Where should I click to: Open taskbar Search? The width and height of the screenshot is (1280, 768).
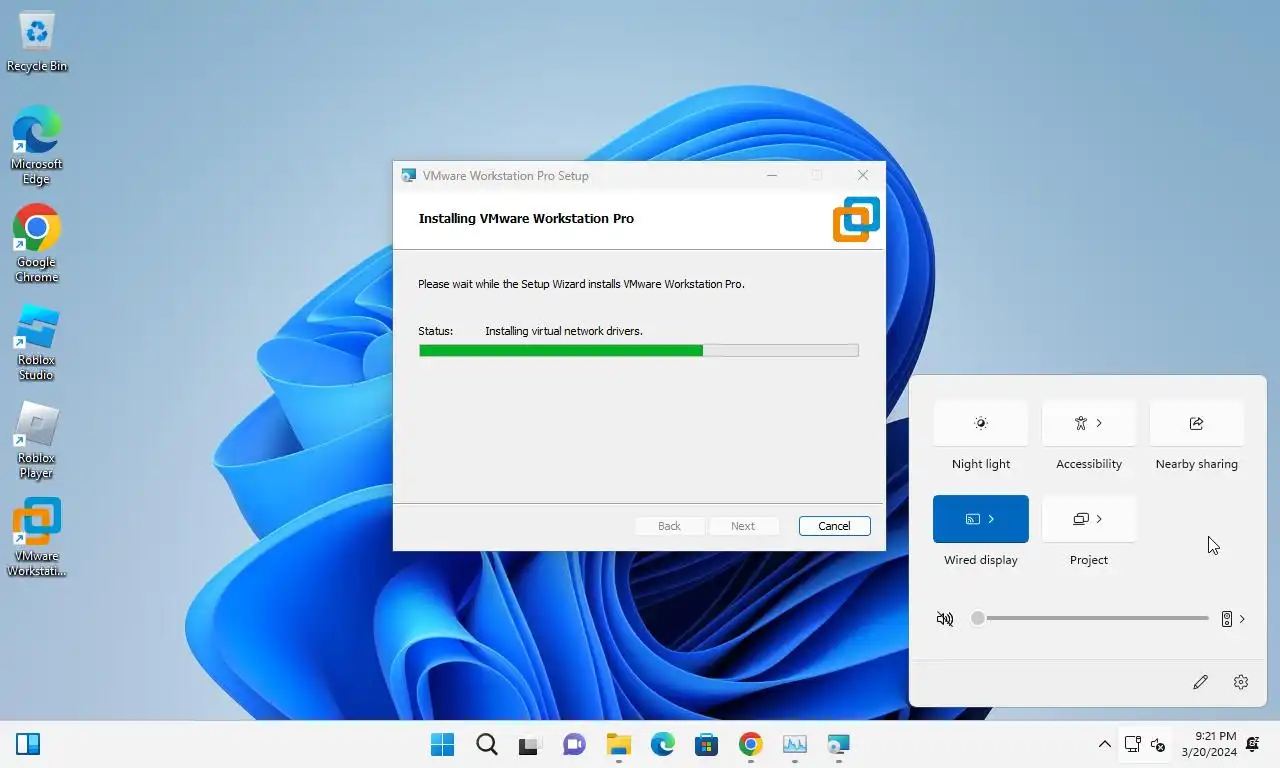pyautogui.click(x=487, y=744)
